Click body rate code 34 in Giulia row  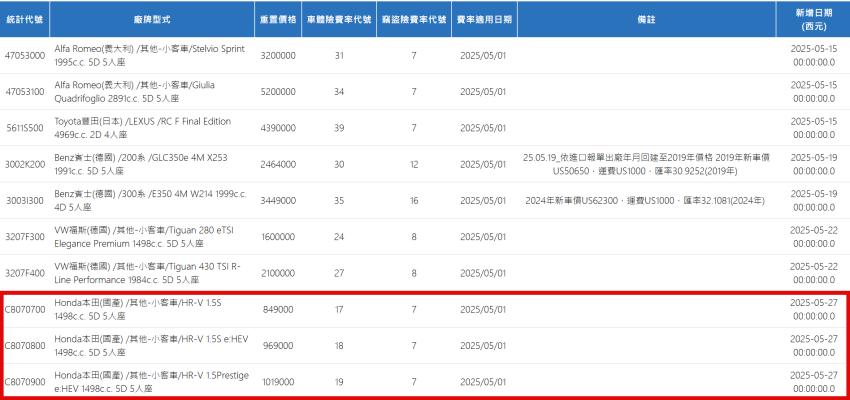(x=339, y=92)
